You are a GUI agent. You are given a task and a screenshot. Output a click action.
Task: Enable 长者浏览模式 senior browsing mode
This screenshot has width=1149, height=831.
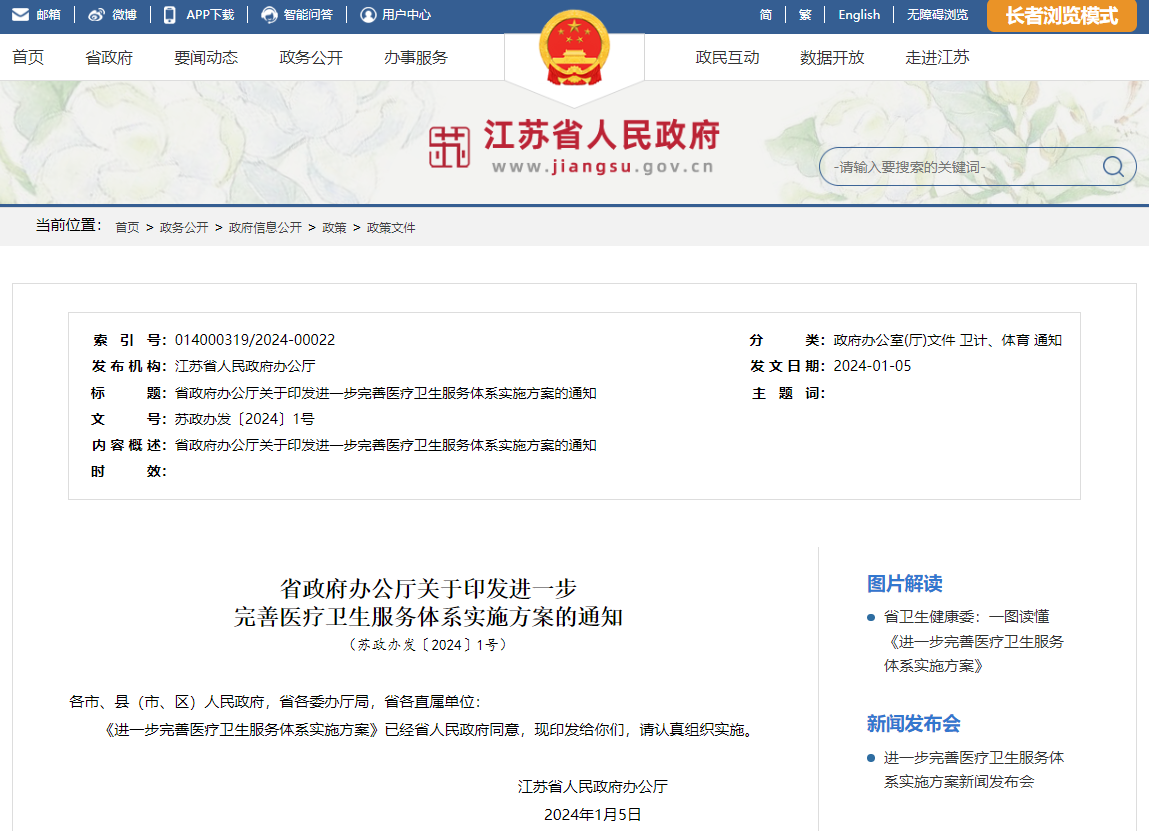click(x=1061, y=15)
